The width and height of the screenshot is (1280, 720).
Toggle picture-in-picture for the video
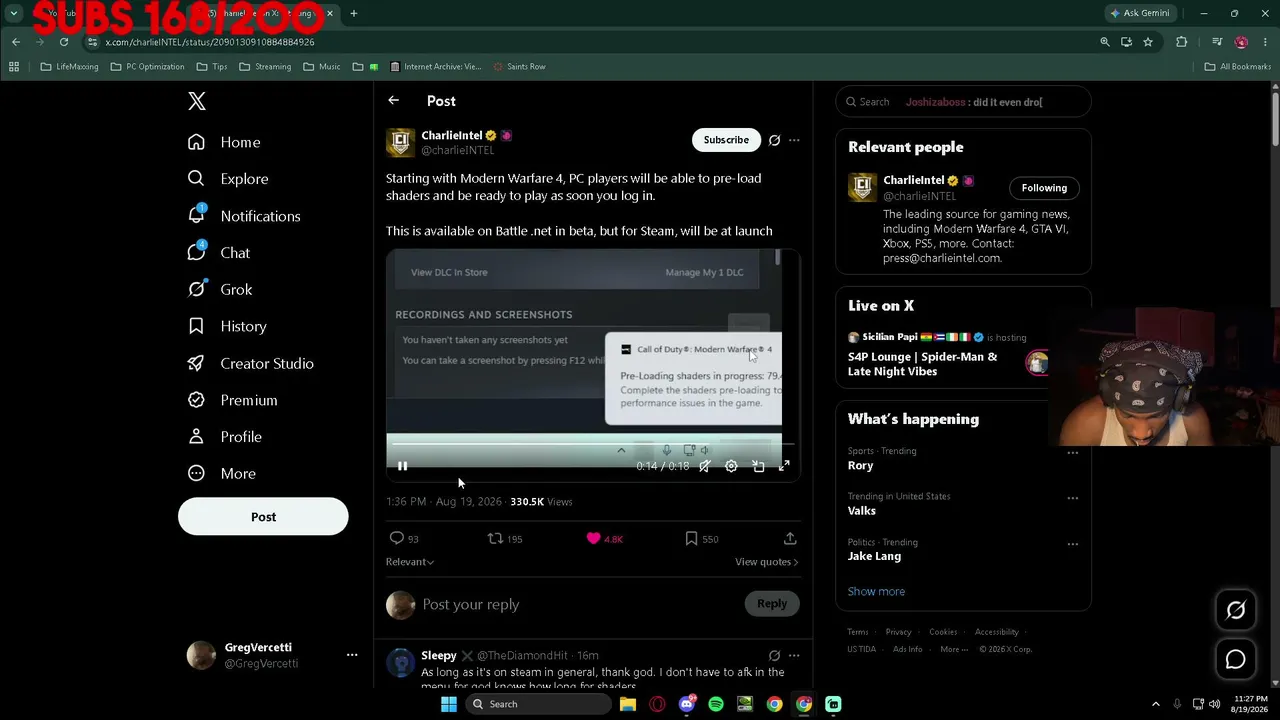point(758,466)
